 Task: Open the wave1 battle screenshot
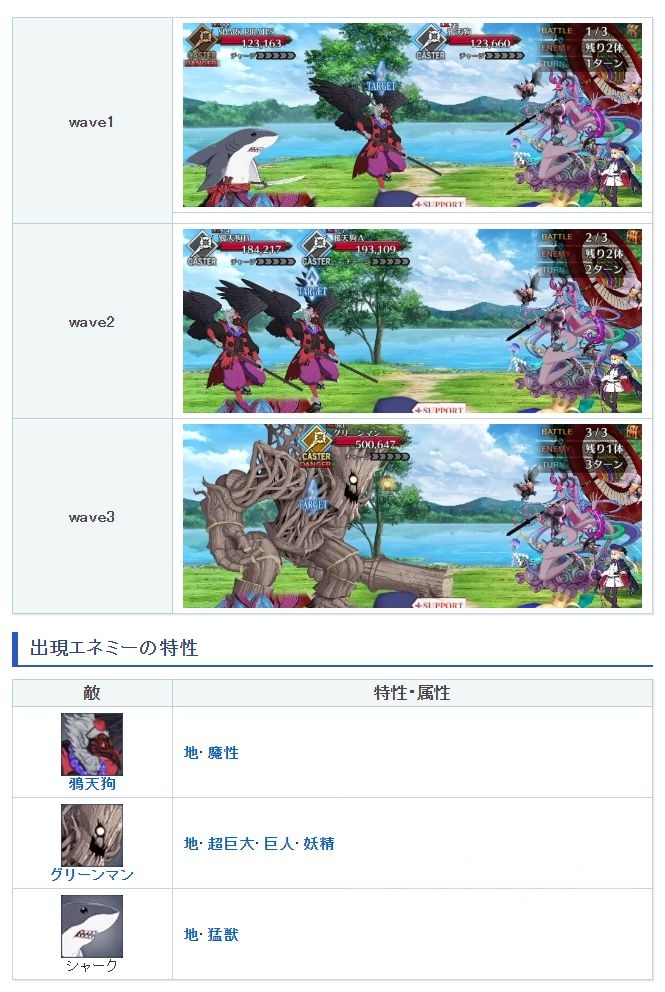pos(413,115)
